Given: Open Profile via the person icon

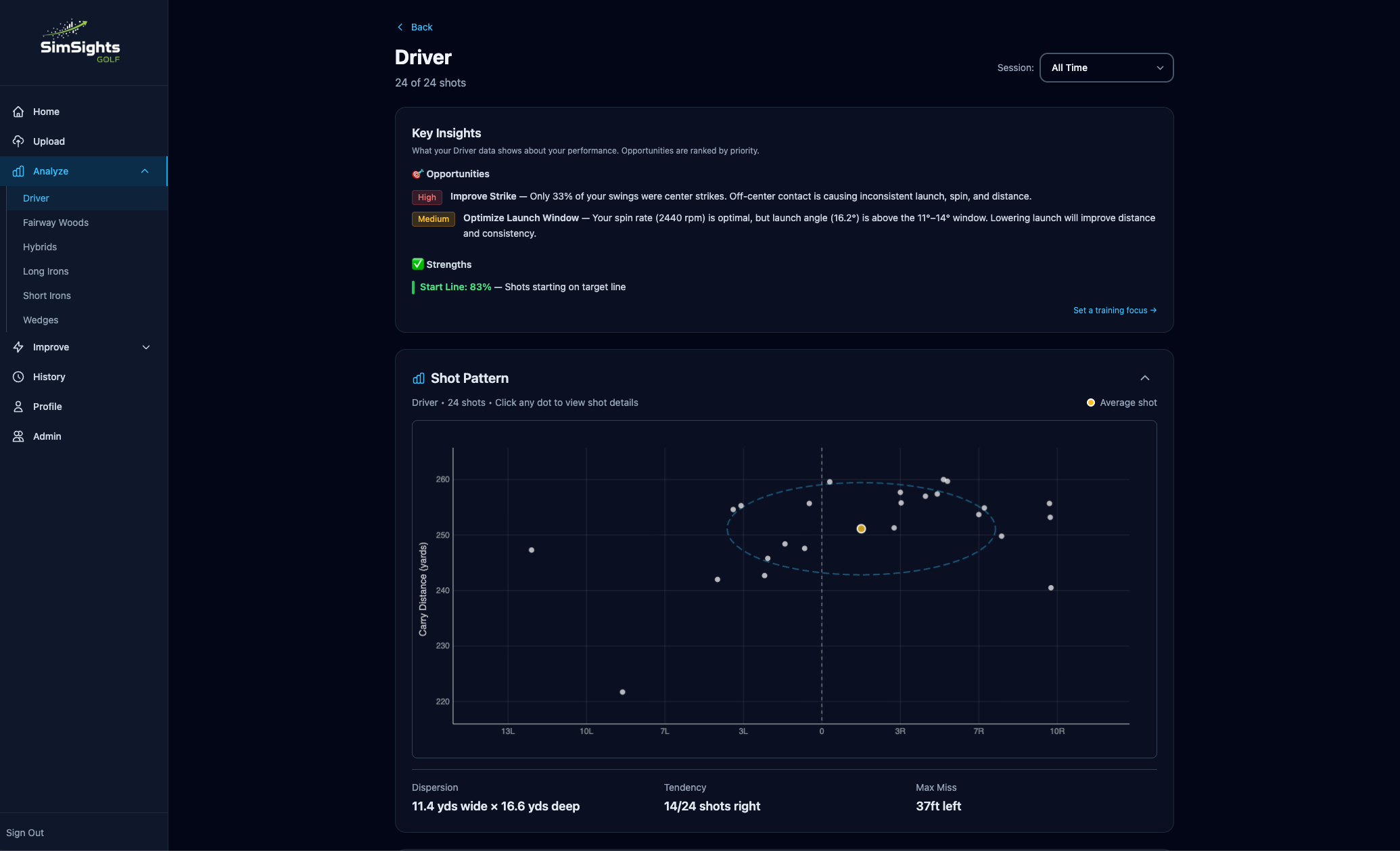Looking at the screenshot, I should 19,407.
